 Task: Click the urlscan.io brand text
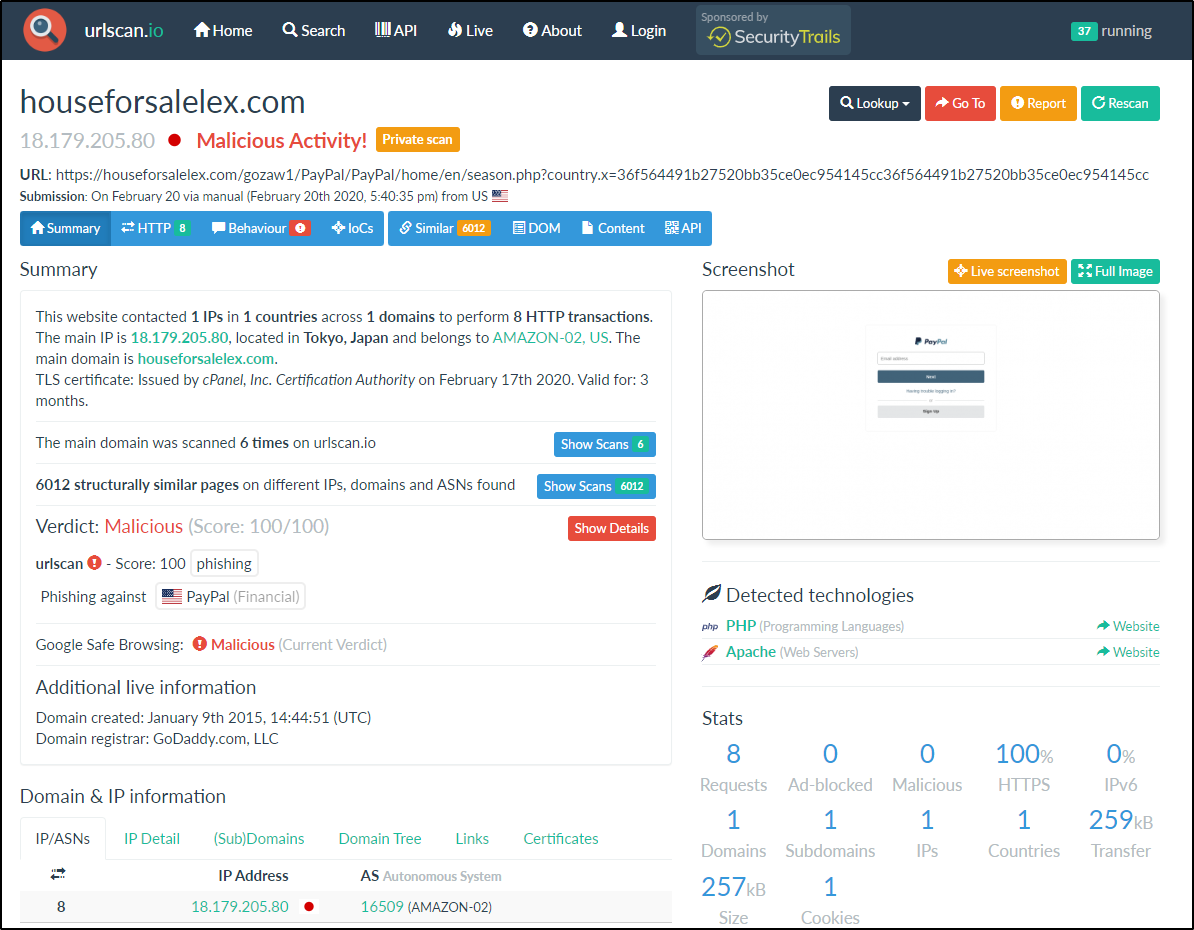123,30
